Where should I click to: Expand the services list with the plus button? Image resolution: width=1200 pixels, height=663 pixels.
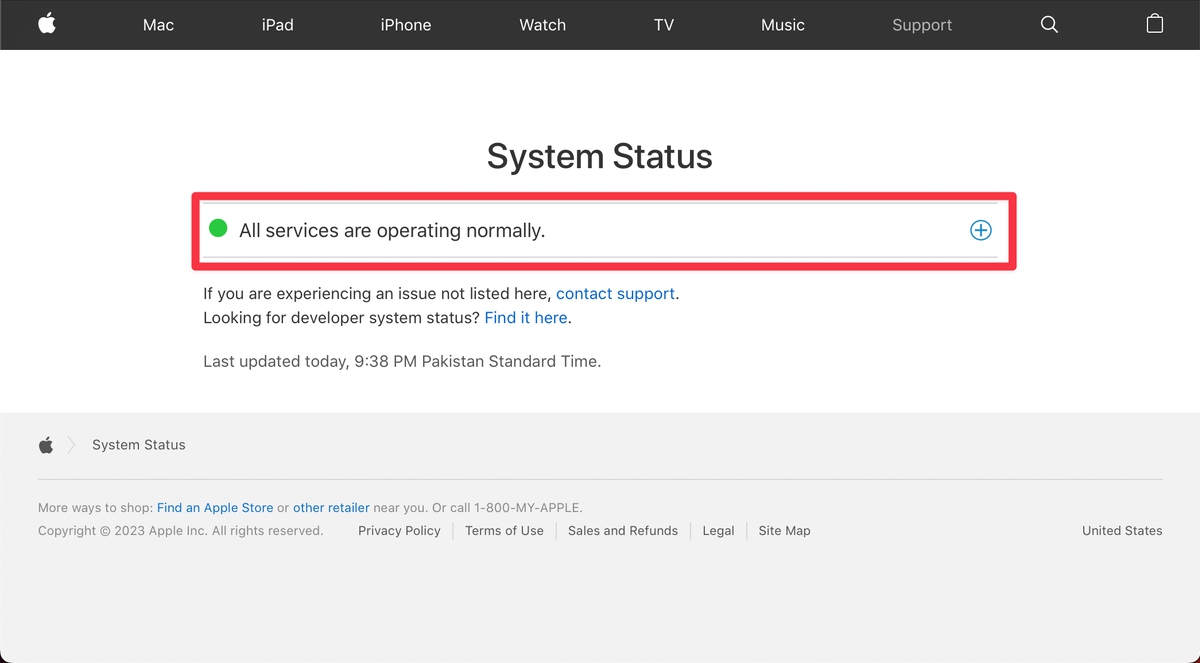click(x=980, y=230)
